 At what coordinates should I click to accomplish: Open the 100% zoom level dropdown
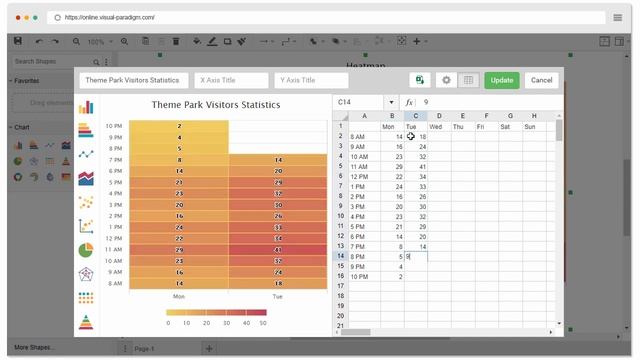[100, 42]
